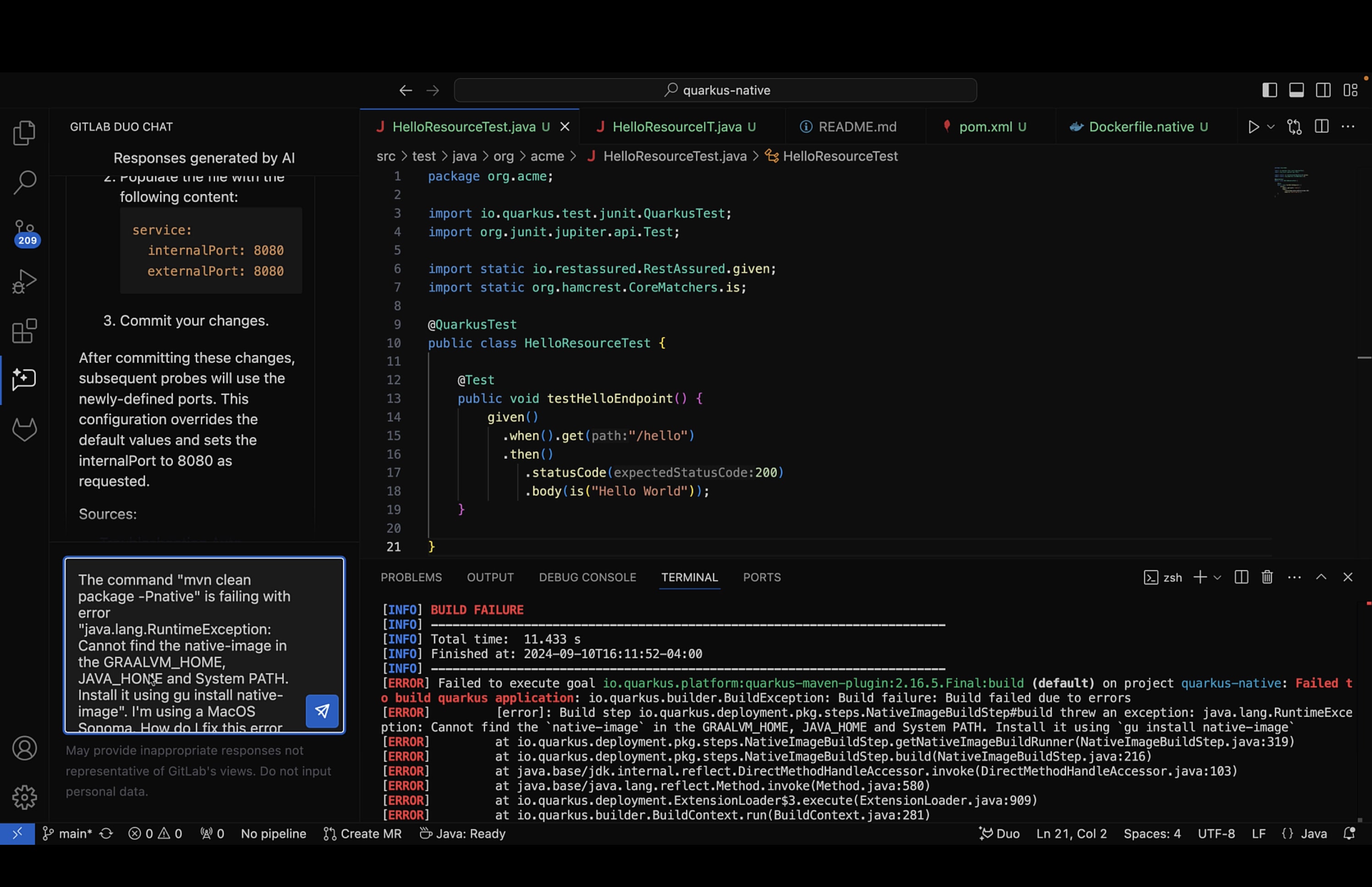Open the Explorer view icon

[x=24, y=133]
